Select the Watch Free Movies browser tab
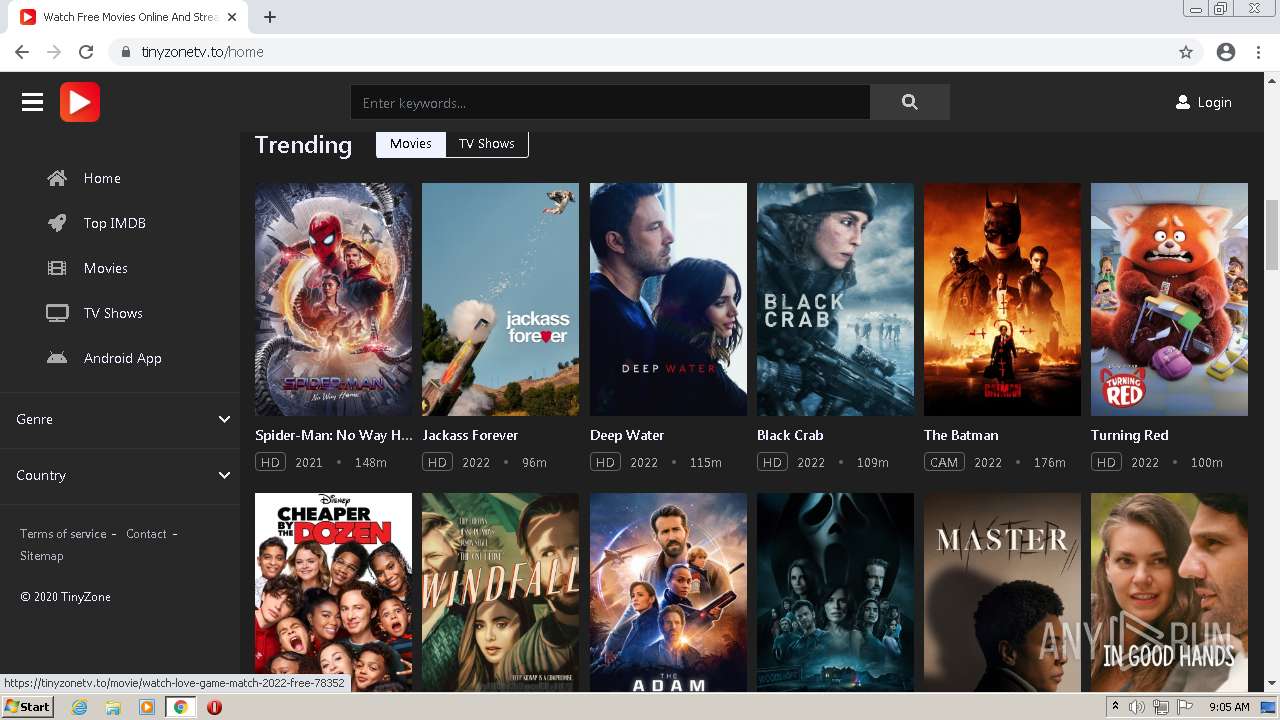The image size is (1280, 720). (130, 17)
